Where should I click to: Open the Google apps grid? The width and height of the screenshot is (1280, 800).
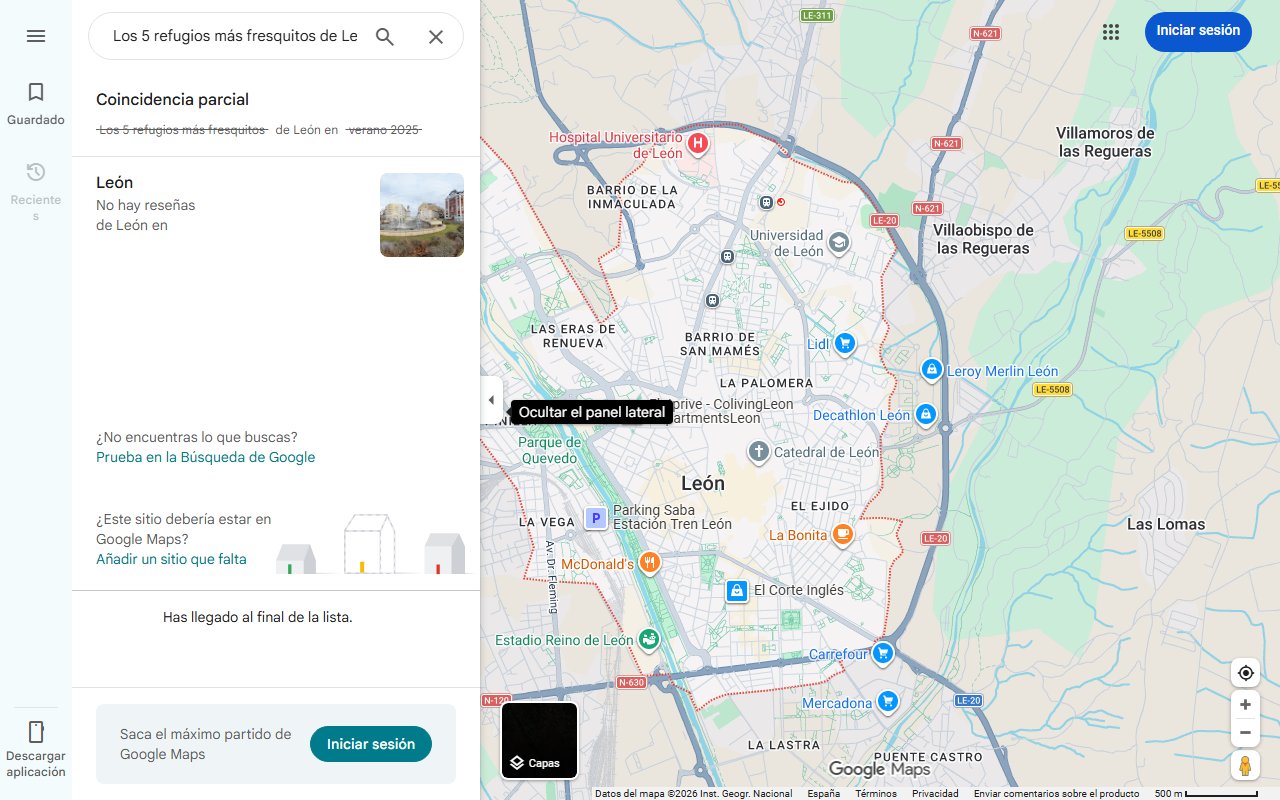(x=1110, y=31)
